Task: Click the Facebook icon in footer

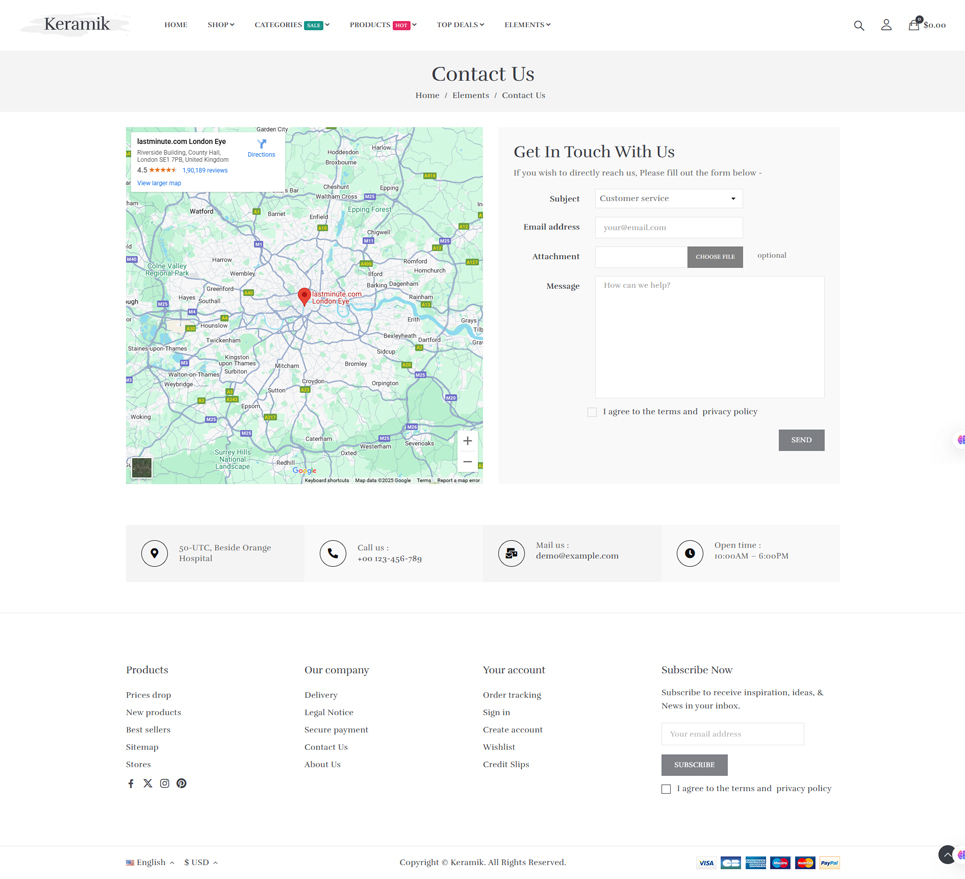Action: click(131, 784)
